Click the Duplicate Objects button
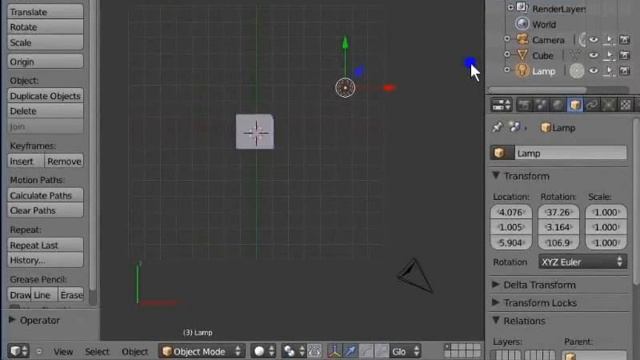 coord(45,96)
